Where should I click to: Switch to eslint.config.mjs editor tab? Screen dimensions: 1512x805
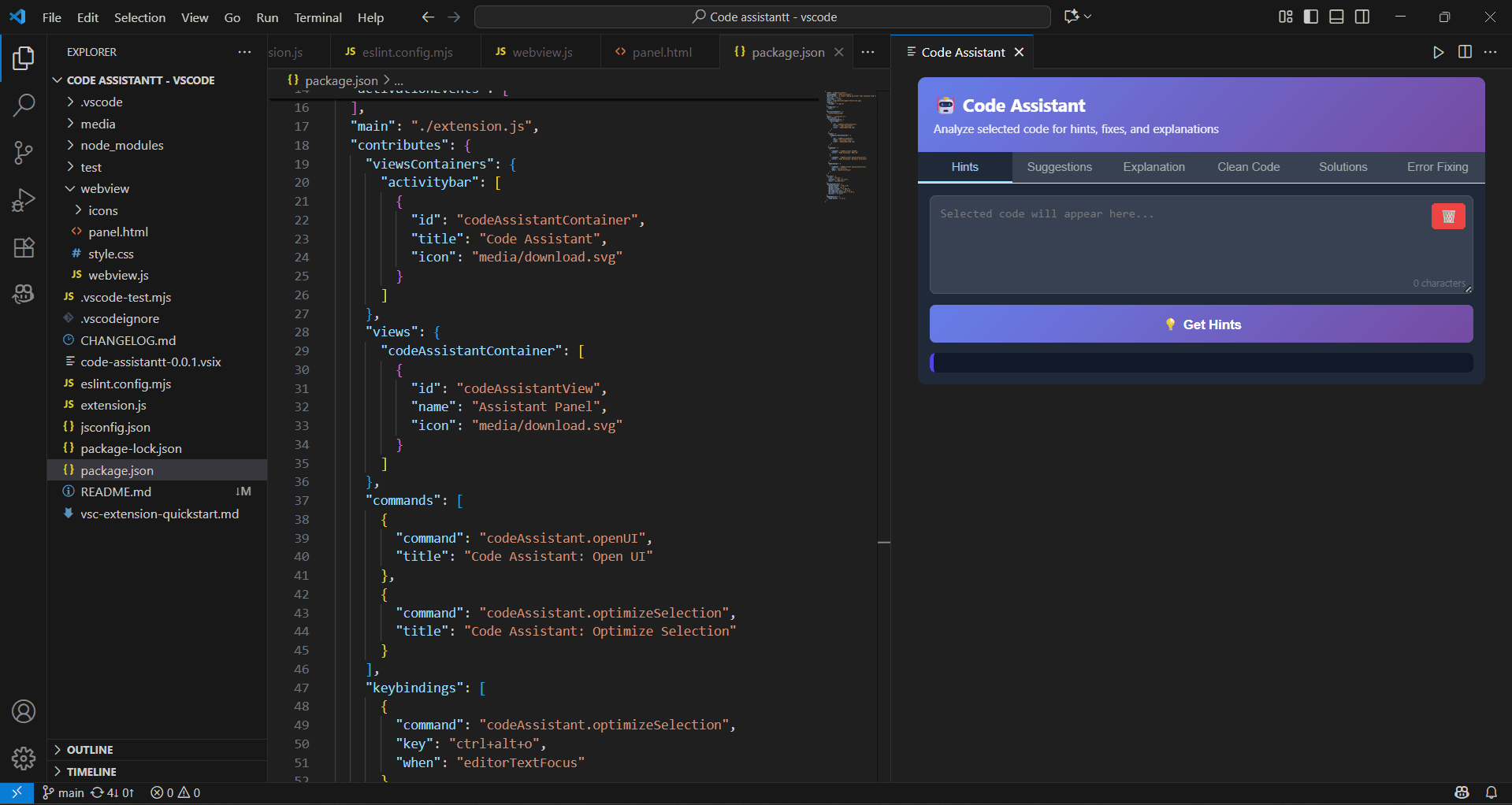coord(406,52)
